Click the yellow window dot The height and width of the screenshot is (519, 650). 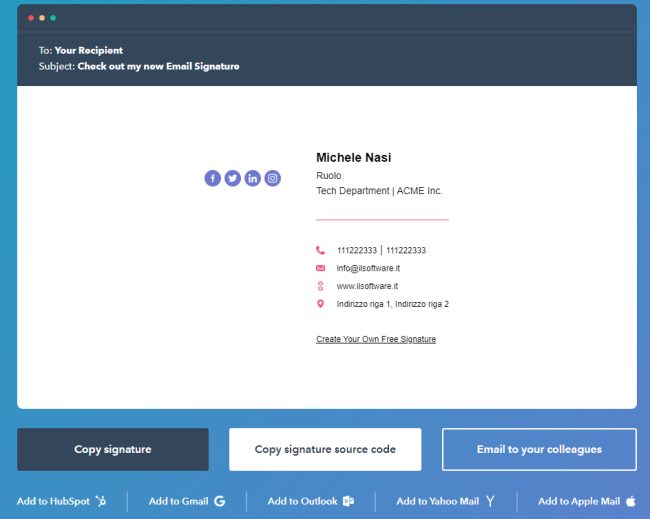(42, 18)
